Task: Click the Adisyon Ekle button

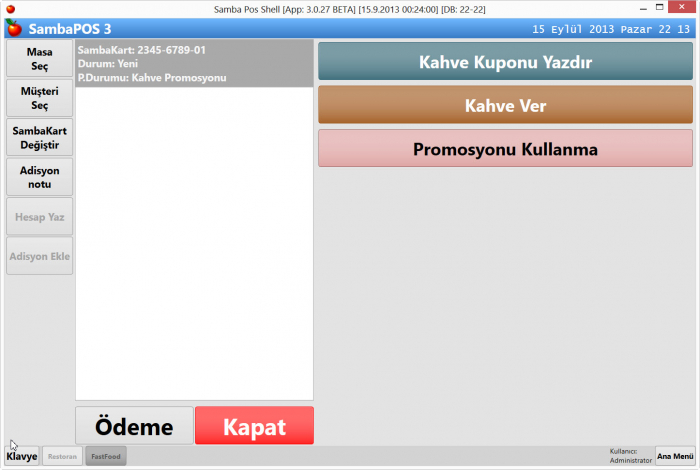Action: [39, 256]
